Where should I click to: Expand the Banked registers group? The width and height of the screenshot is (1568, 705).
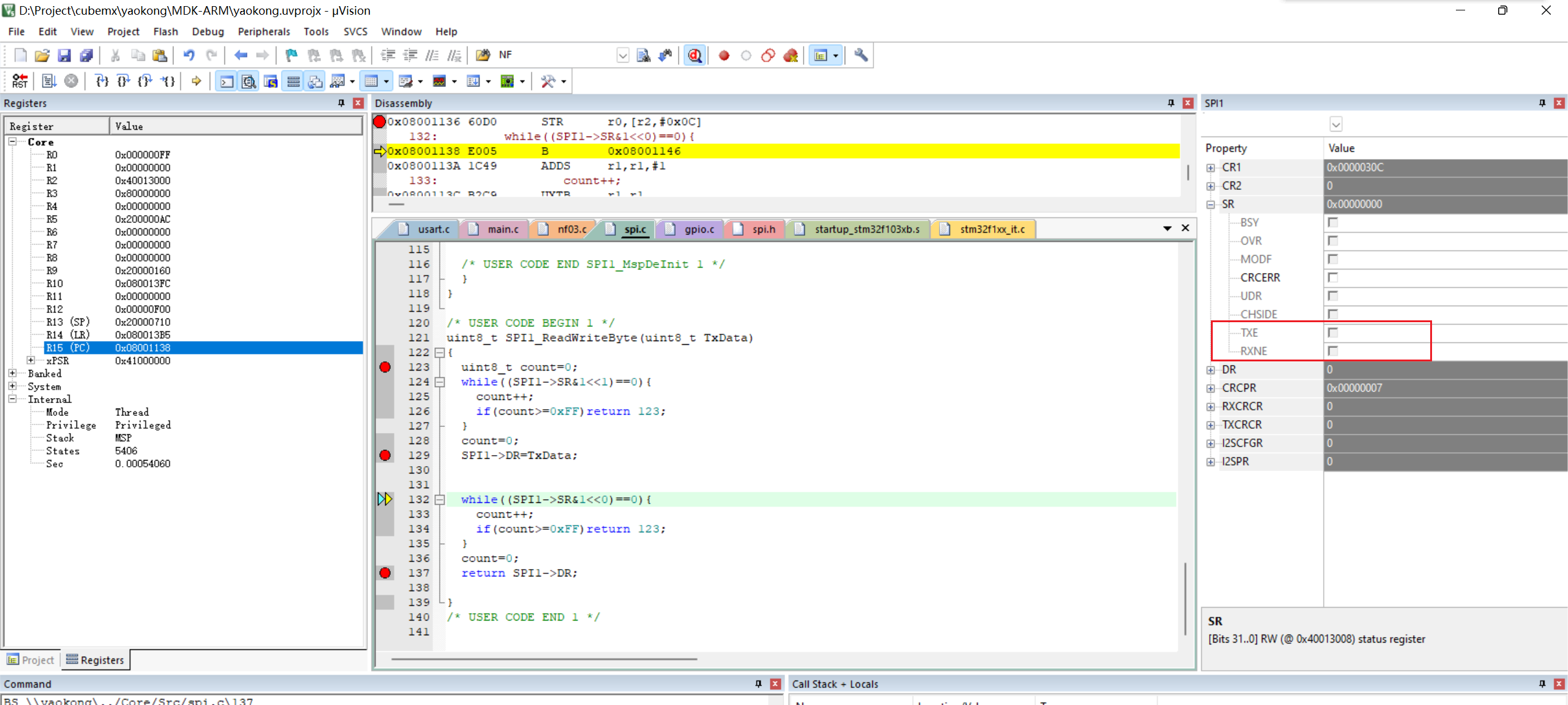(12, 373)
